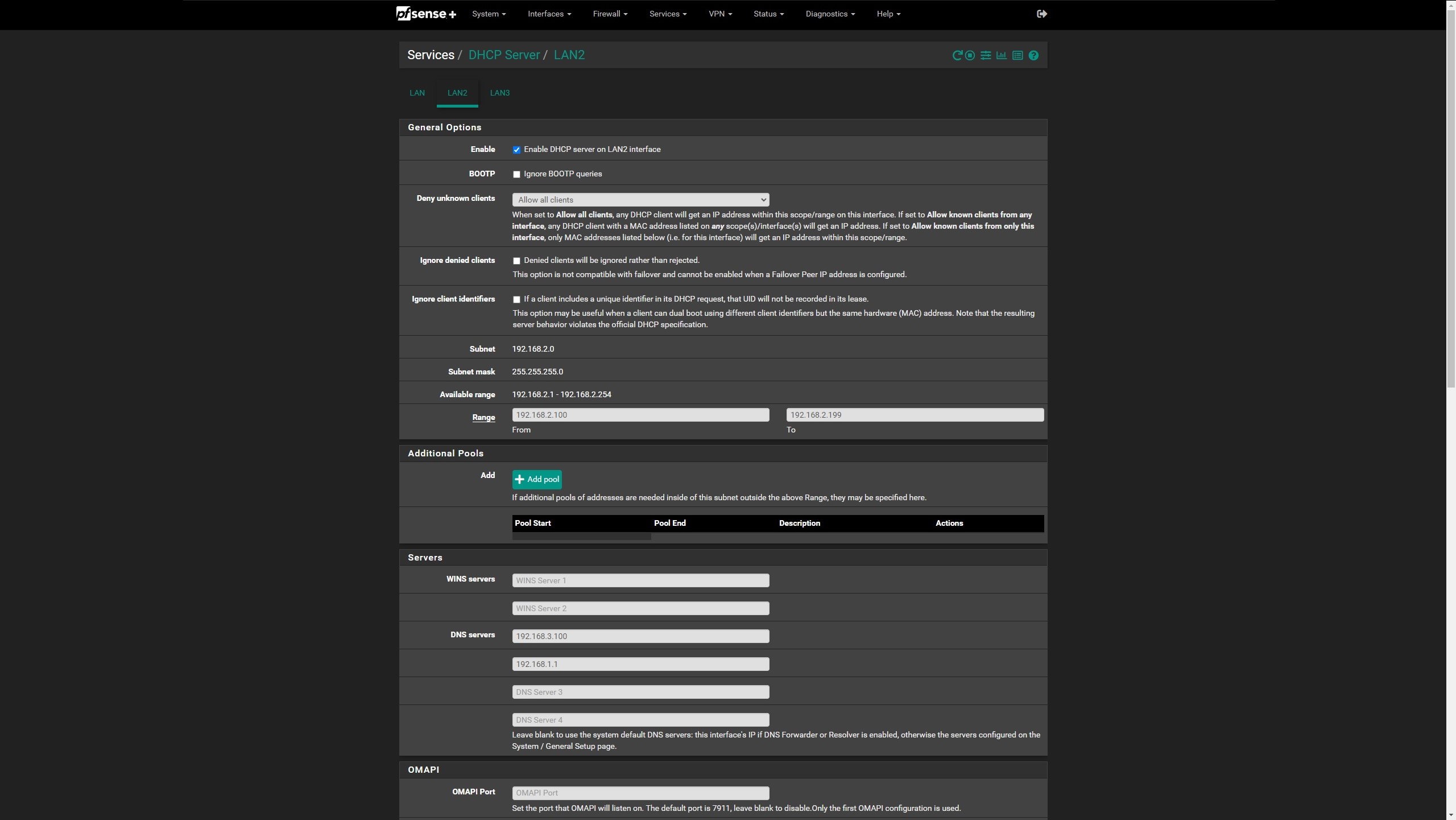Click the Add pool button
Viewport: 1456px width, 820px height.
[536, 479]
